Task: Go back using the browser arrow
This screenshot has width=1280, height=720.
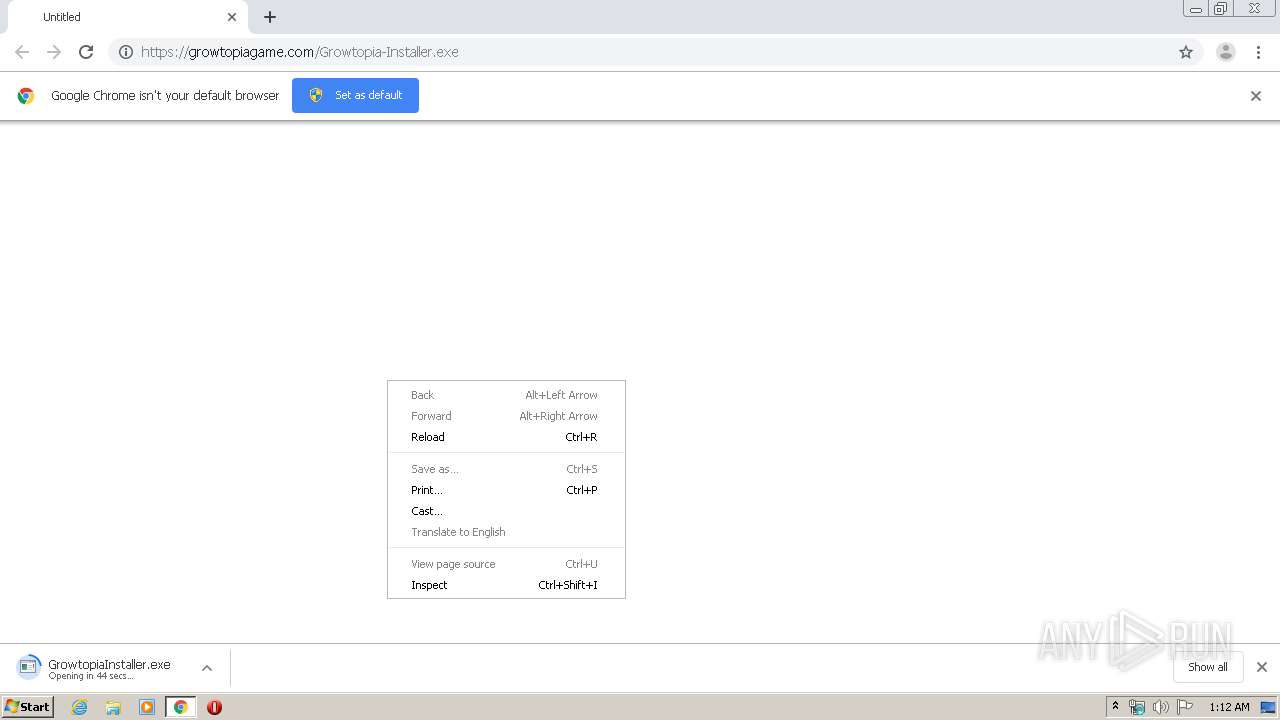Action: pos(22,52)
